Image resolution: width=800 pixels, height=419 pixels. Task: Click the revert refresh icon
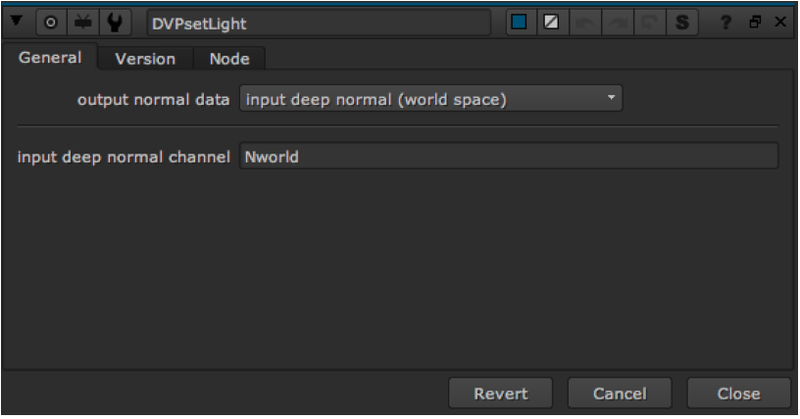(x=649, y=22)
